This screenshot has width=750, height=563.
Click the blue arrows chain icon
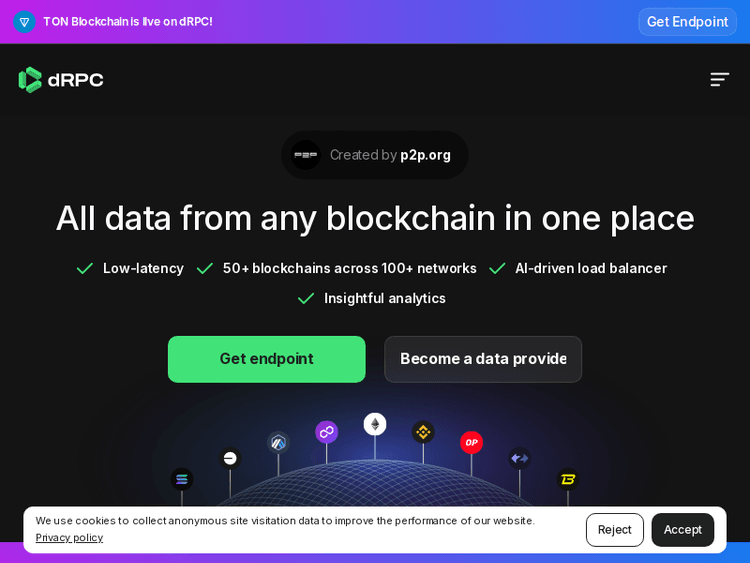[519, 458]
